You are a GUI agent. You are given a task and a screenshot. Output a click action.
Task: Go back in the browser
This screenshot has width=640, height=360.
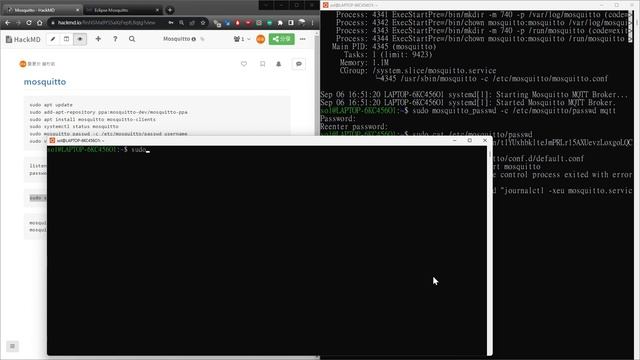click(8, 22)
